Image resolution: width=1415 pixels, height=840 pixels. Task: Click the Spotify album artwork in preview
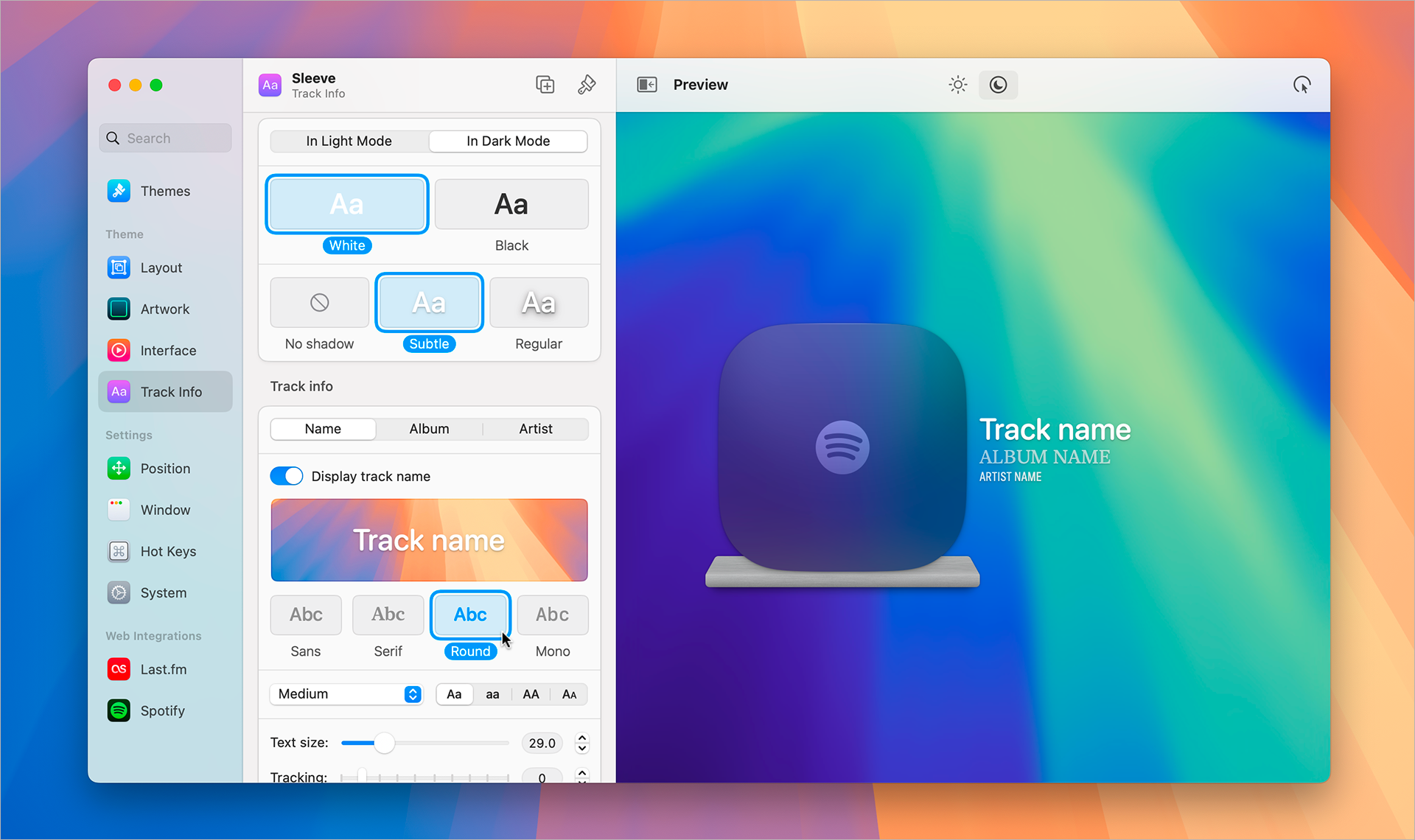point(842,447)
